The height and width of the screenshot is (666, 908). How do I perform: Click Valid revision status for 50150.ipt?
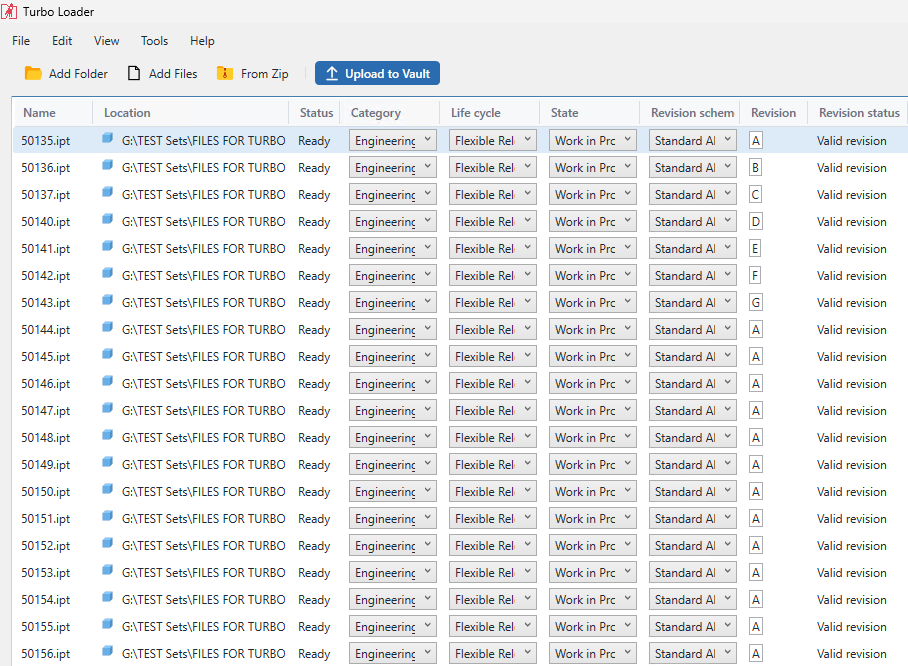click(x=851, y=492)
